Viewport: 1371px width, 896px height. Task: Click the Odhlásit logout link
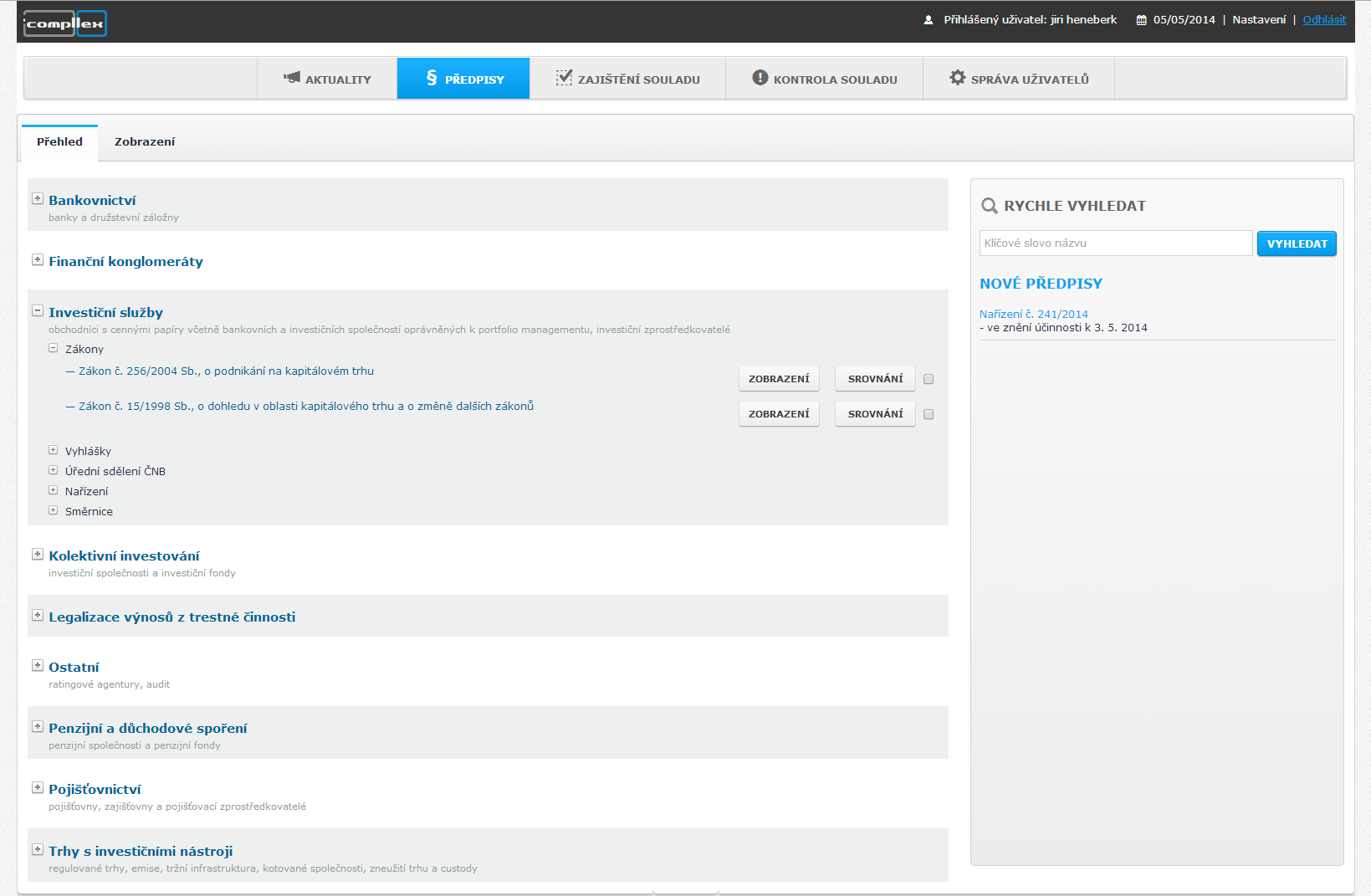pos(1324,20)
